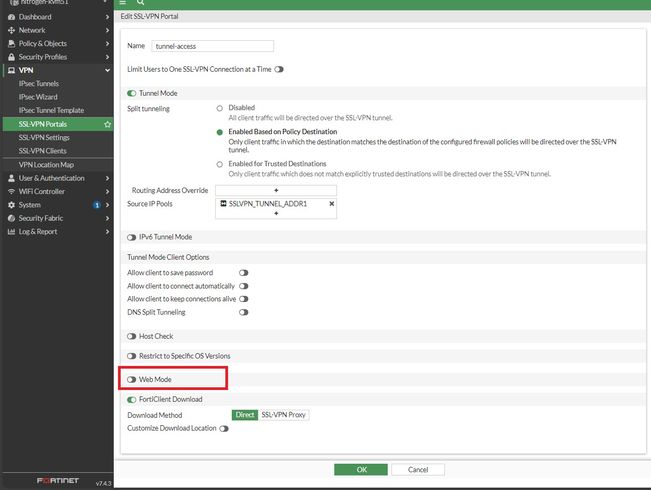Toggle Tunnel Mode switch off
The image size is (651, 490).
pyautogui.click(x=132, y=93)
